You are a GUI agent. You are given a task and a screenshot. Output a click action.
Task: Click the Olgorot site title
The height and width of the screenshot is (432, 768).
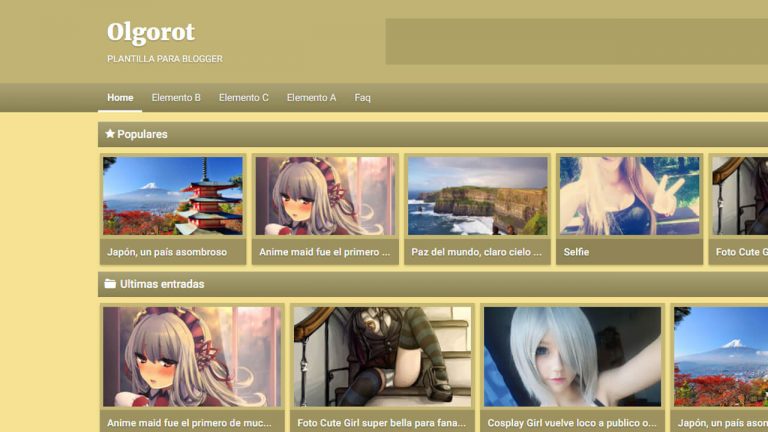coord(151,33)
